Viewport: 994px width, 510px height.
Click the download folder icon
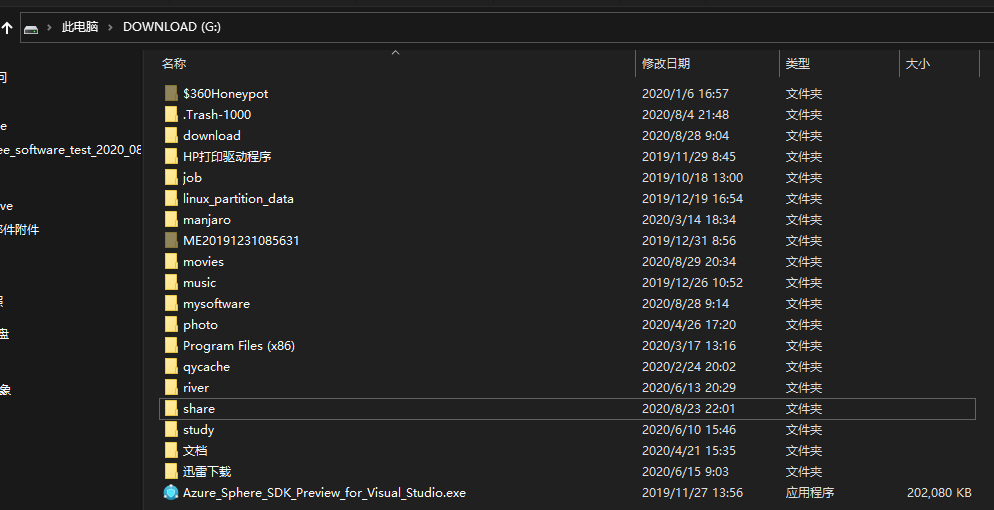pyautogui.click(x=171, y=136)
